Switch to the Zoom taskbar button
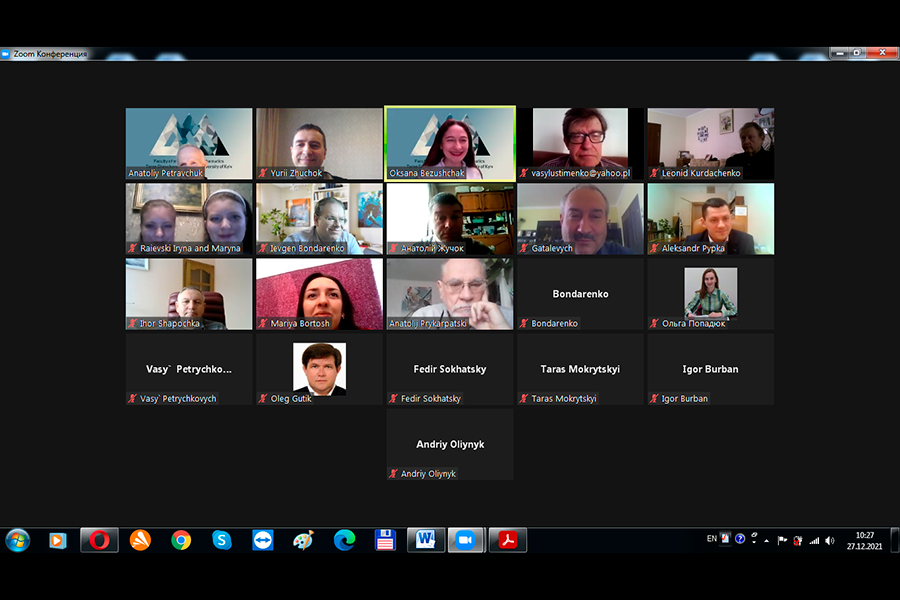 coord(466,540)
